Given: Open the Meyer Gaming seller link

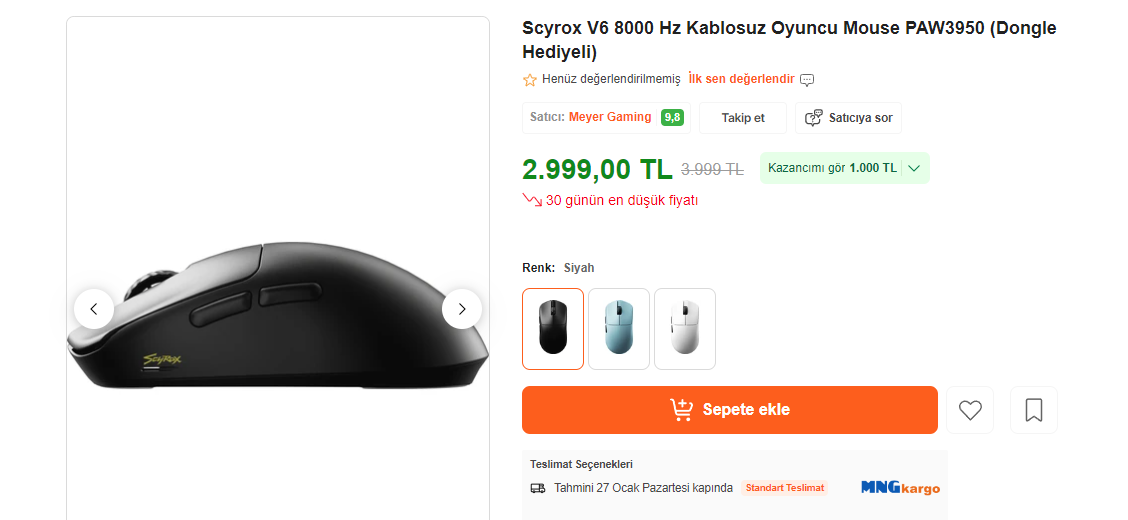Looking at the screenshot, I should 610,117.
